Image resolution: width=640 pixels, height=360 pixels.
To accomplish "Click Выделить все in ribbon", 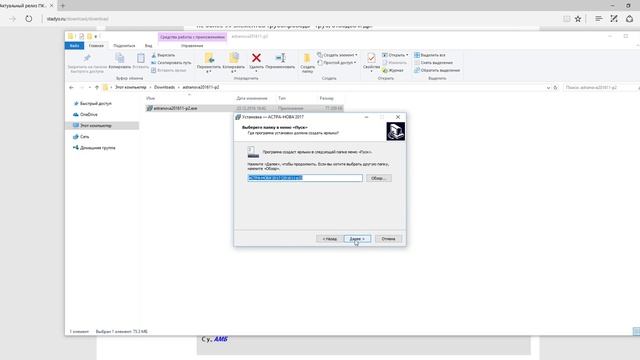I will tap(430, 55).
